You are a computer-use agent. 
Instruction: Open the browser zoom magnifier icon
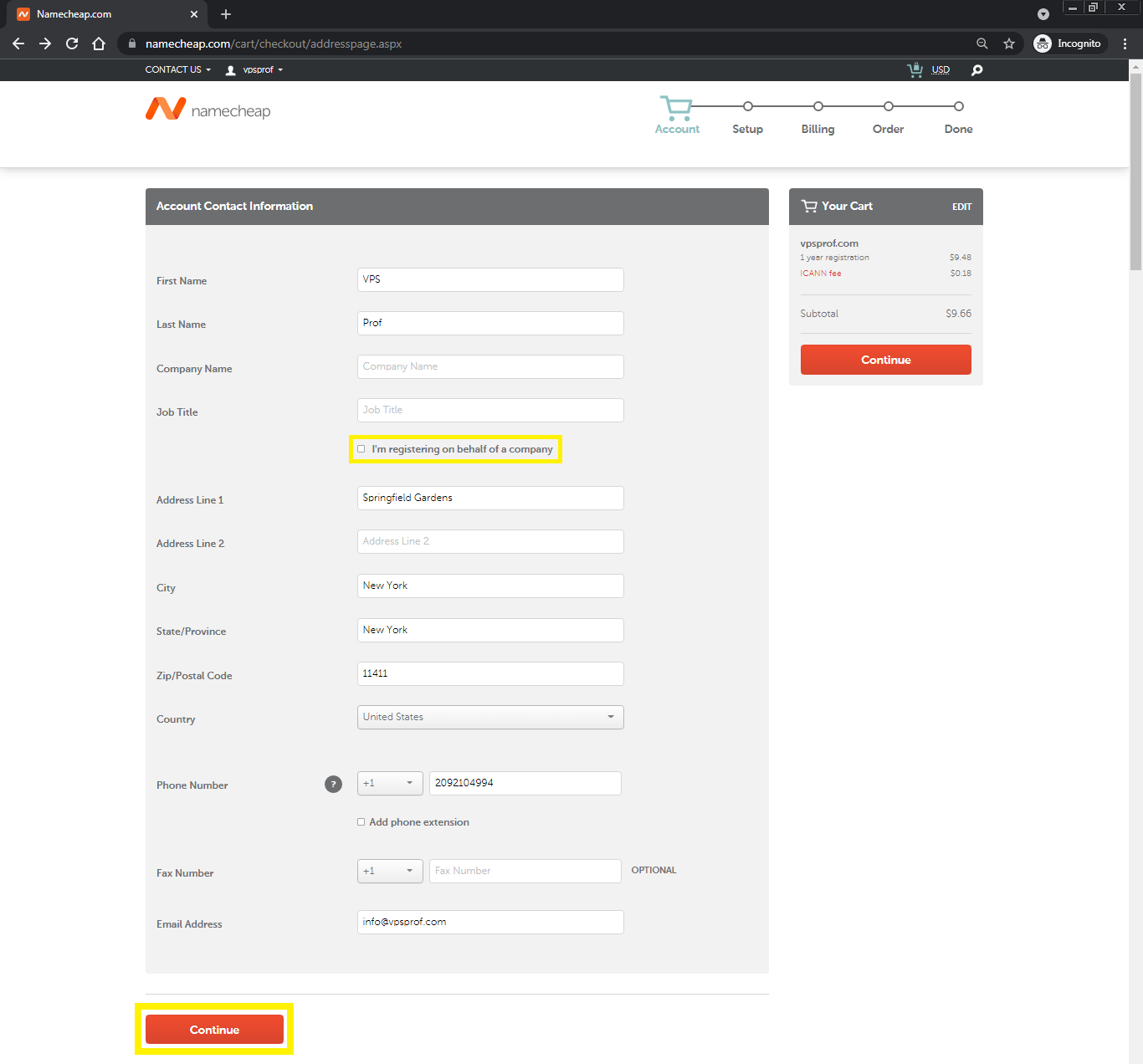pyautogui.click(x=982, y=43)
